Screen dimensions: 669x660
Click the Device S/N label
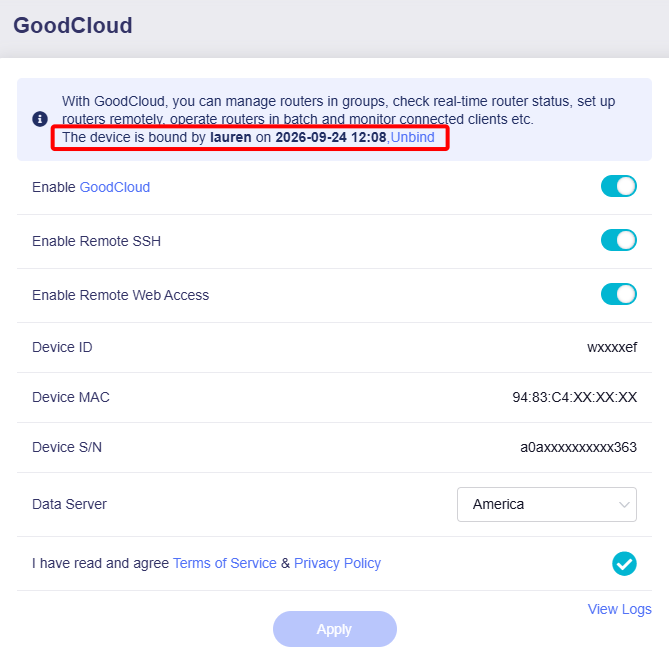tap(67, 447)
